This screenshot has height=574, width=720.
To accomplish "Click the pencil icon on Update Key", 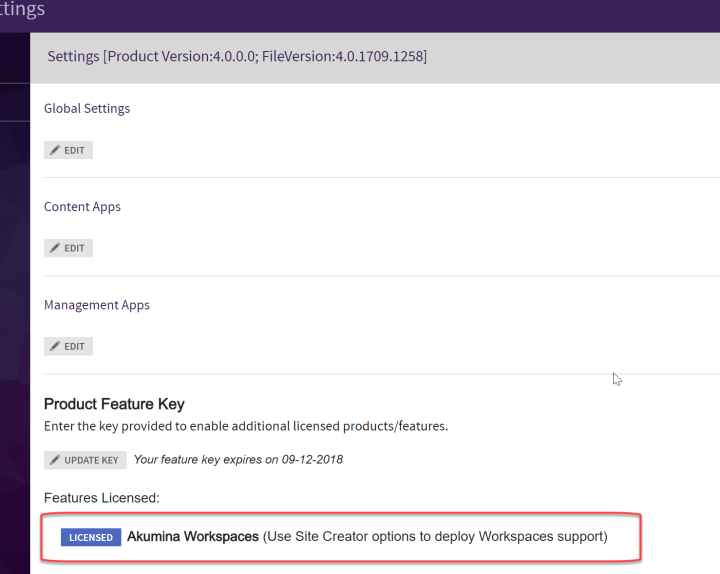I will (x=55, y=460).
